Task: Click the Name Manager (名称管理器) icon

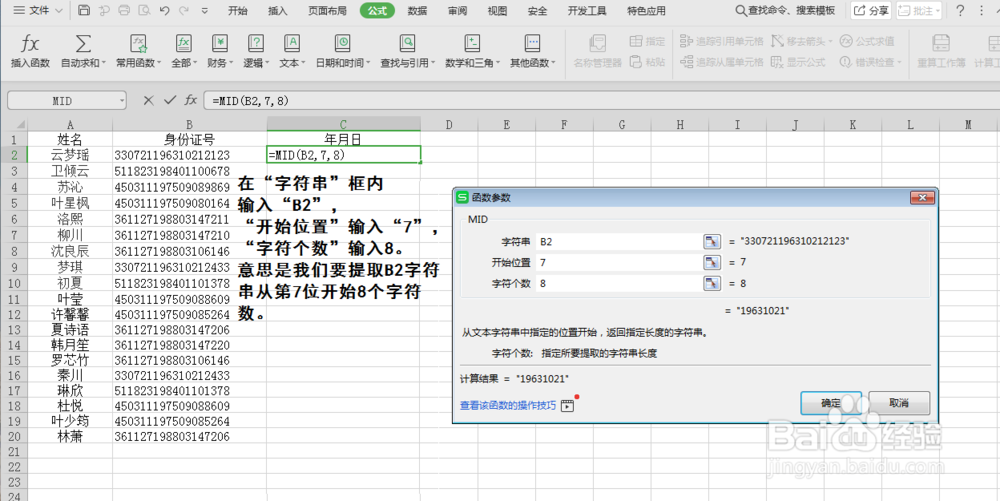Action: click(598, 43)
